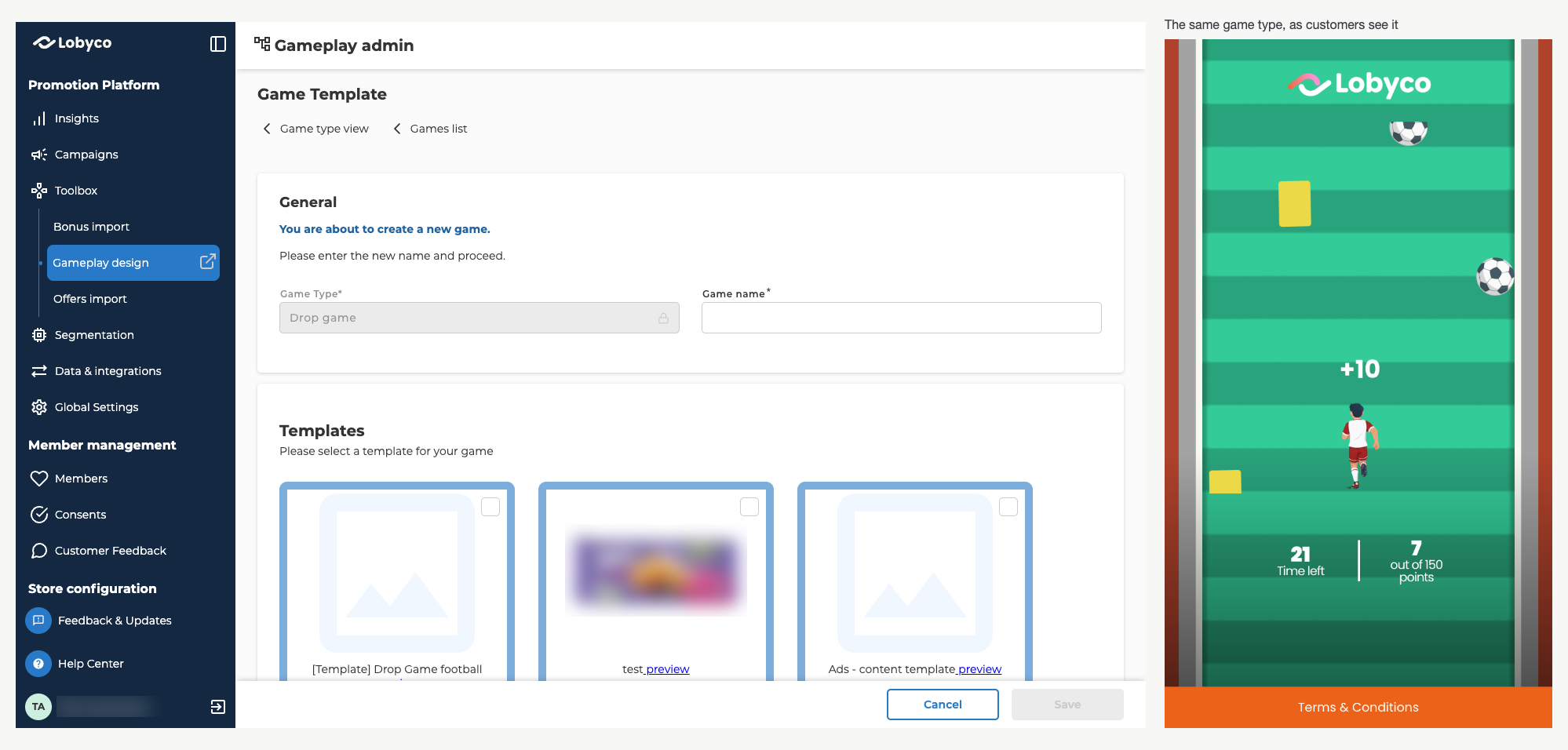Click the Gameplay admin header icon

[x=262, y=44]
